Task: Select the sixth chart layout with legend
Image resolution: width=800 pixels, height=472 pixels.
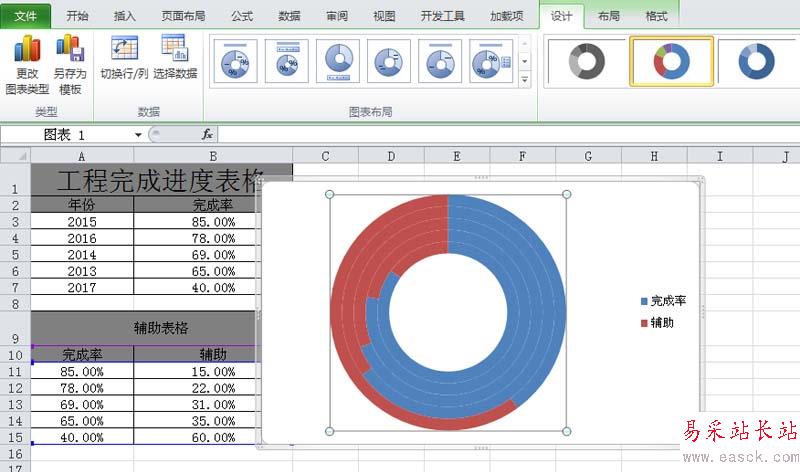Action: 491,61
